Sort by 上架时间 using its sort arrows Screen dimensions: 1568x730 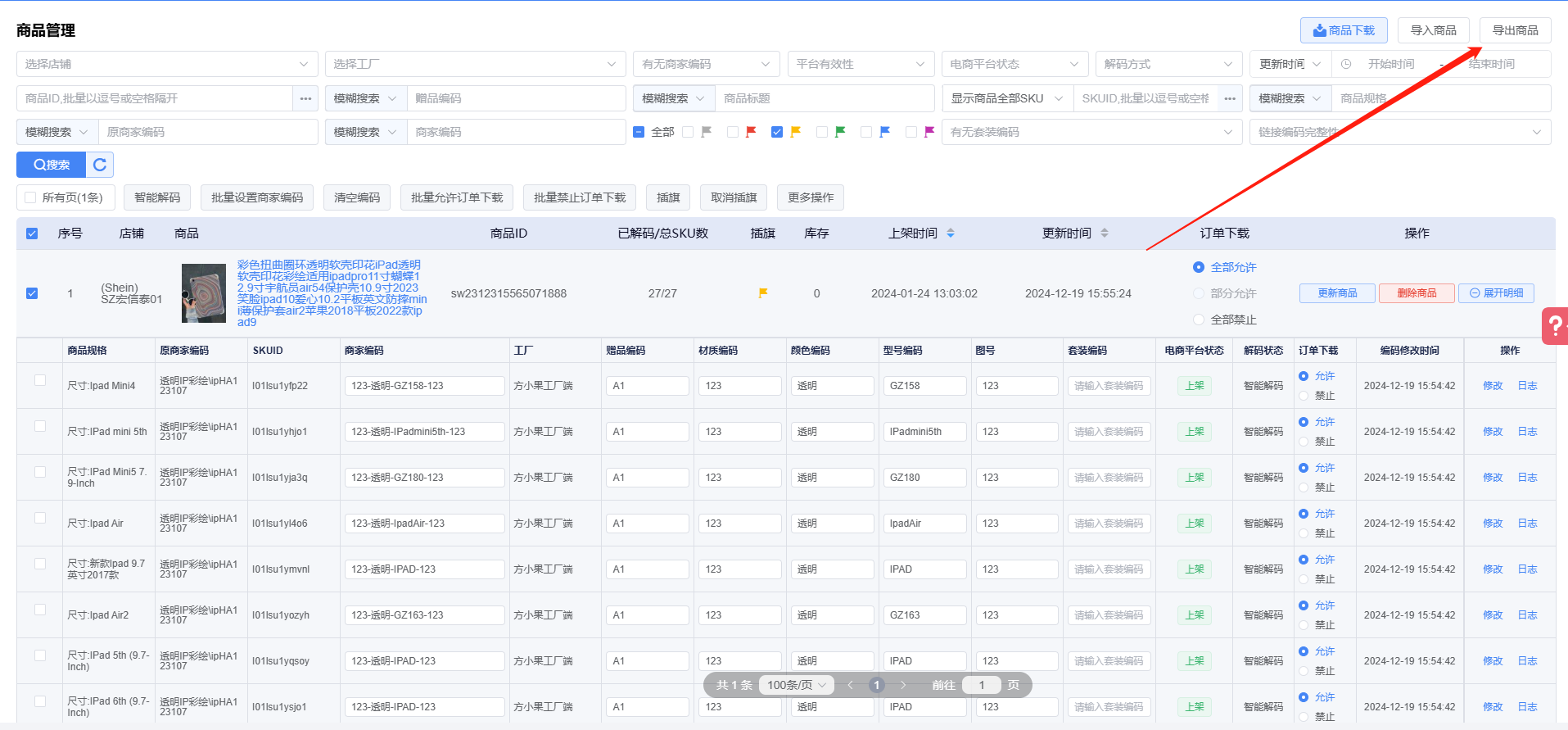click(951, 234)
